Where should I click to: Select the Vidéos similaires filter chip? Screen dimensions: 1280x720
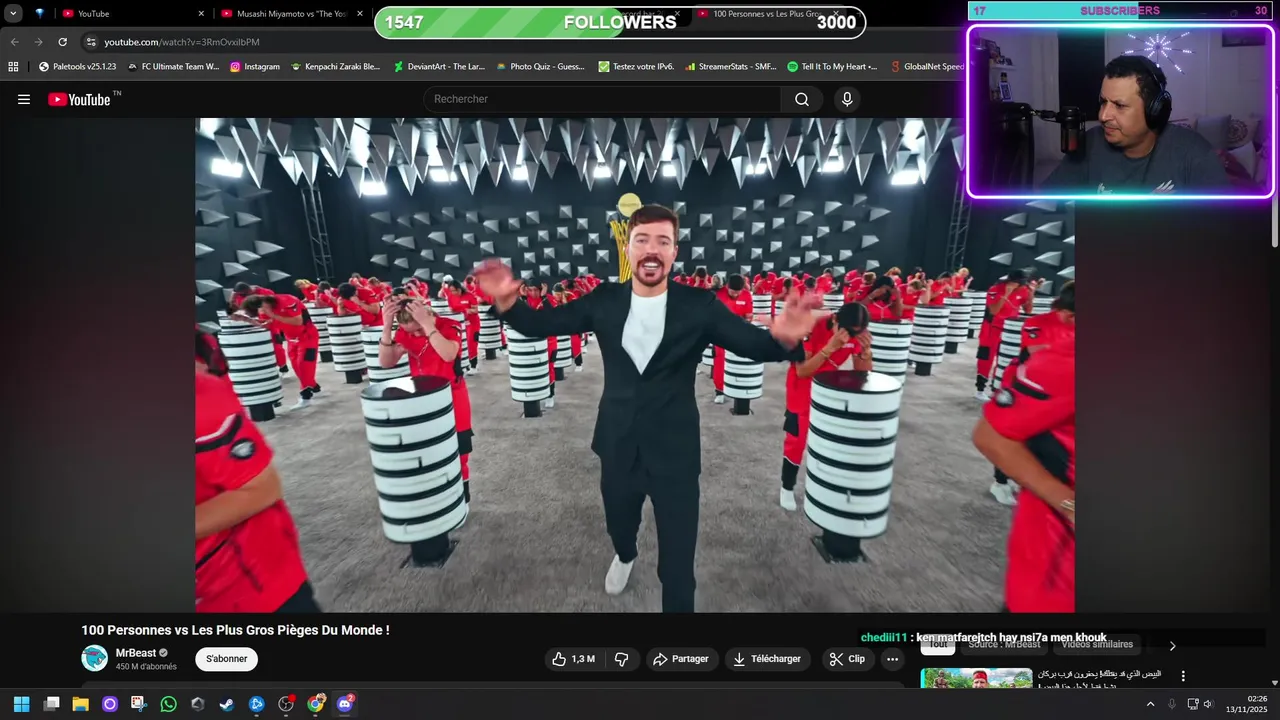pos(1097,645)
